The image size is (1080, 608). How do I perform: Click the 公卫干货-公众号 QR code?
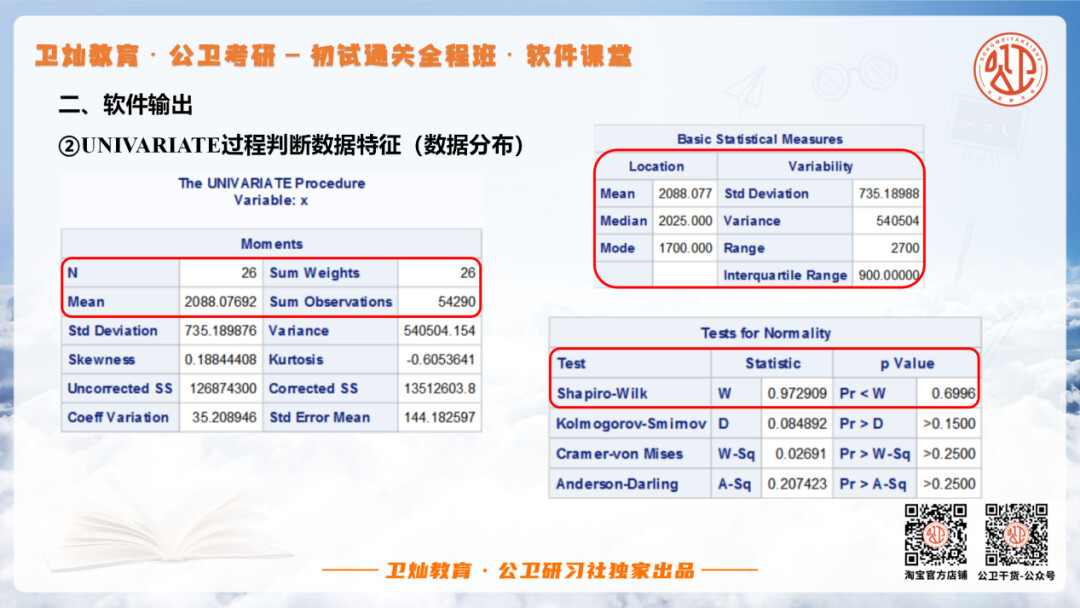1016,534
